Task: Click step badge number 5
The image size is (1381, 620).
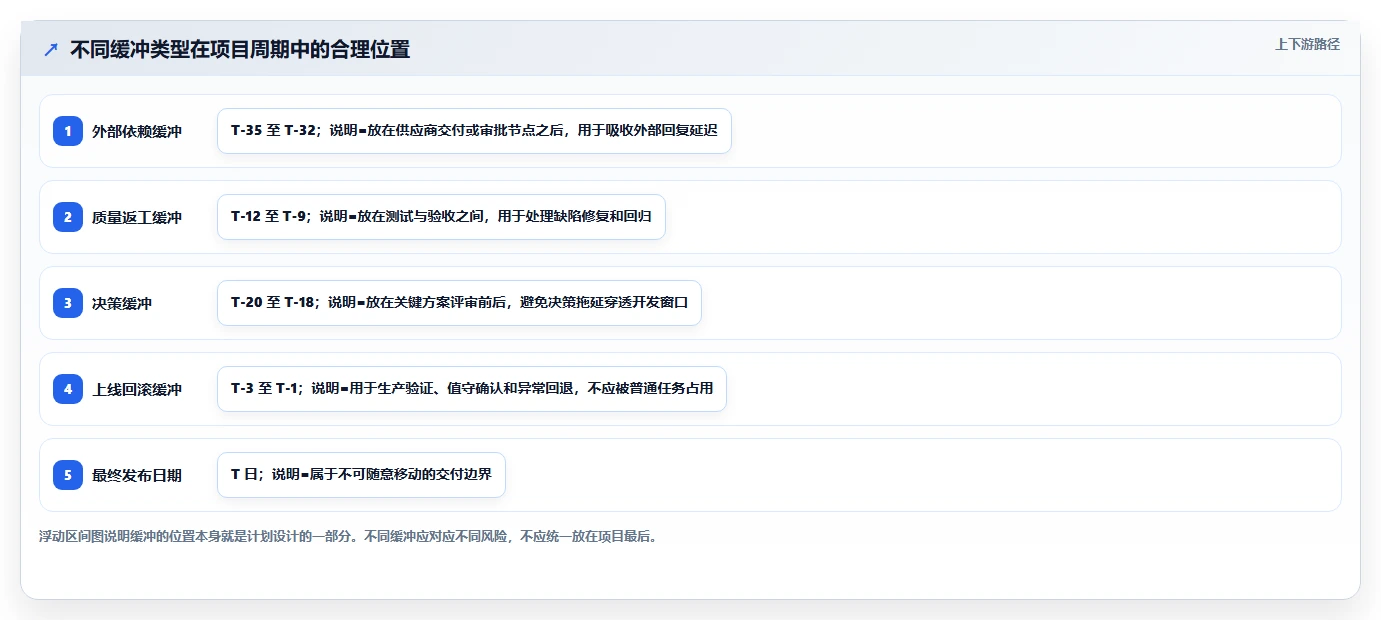Action: [68, 475]
